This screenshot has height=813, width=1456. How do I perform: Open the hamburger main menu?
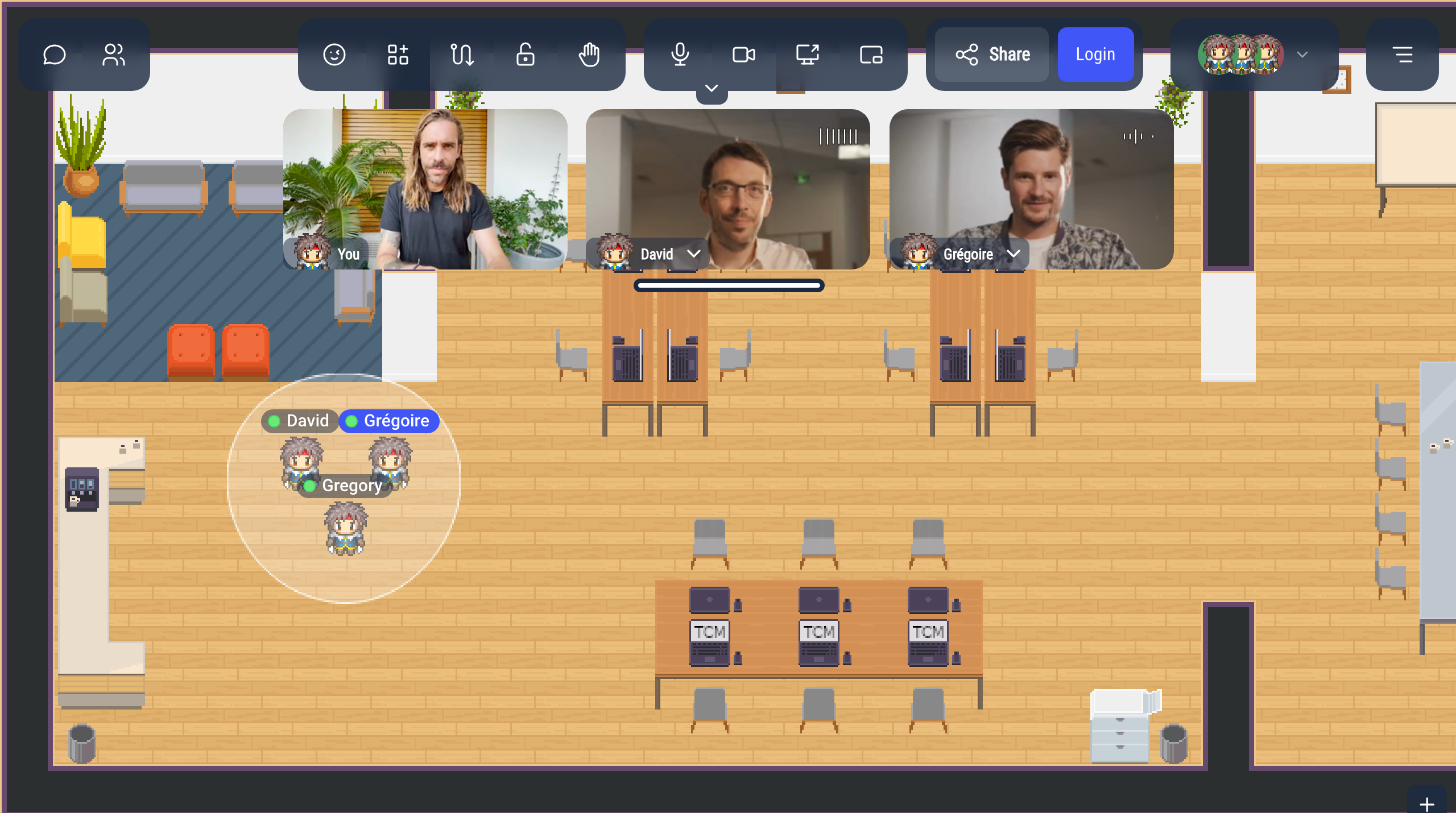tap(1403, 55)
